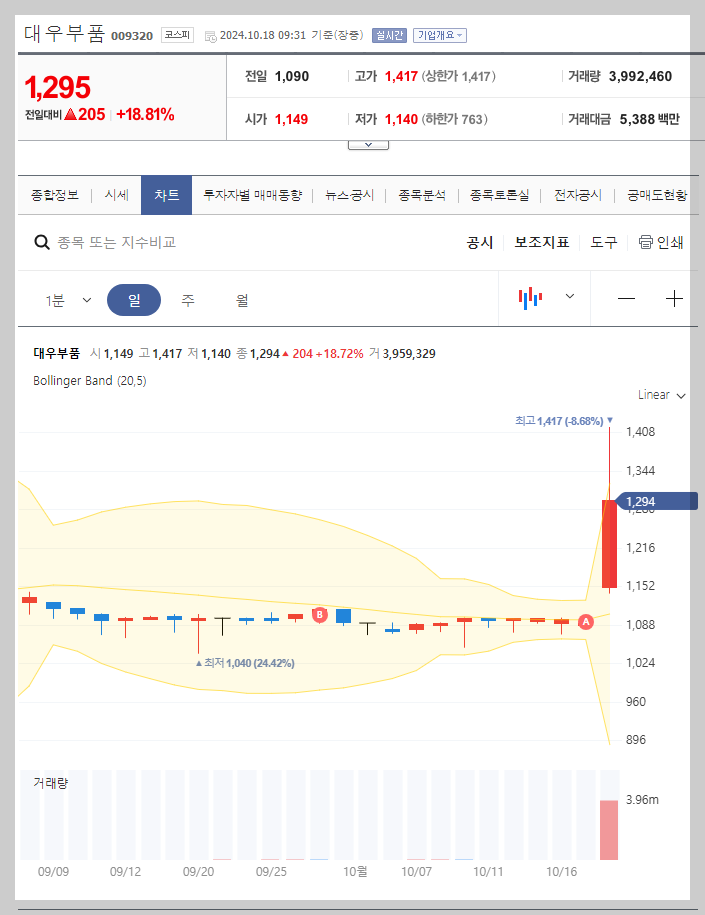Screen dimensions: 705x915
Task: Click the red B marker on the chart
Action: coord(320,616)
